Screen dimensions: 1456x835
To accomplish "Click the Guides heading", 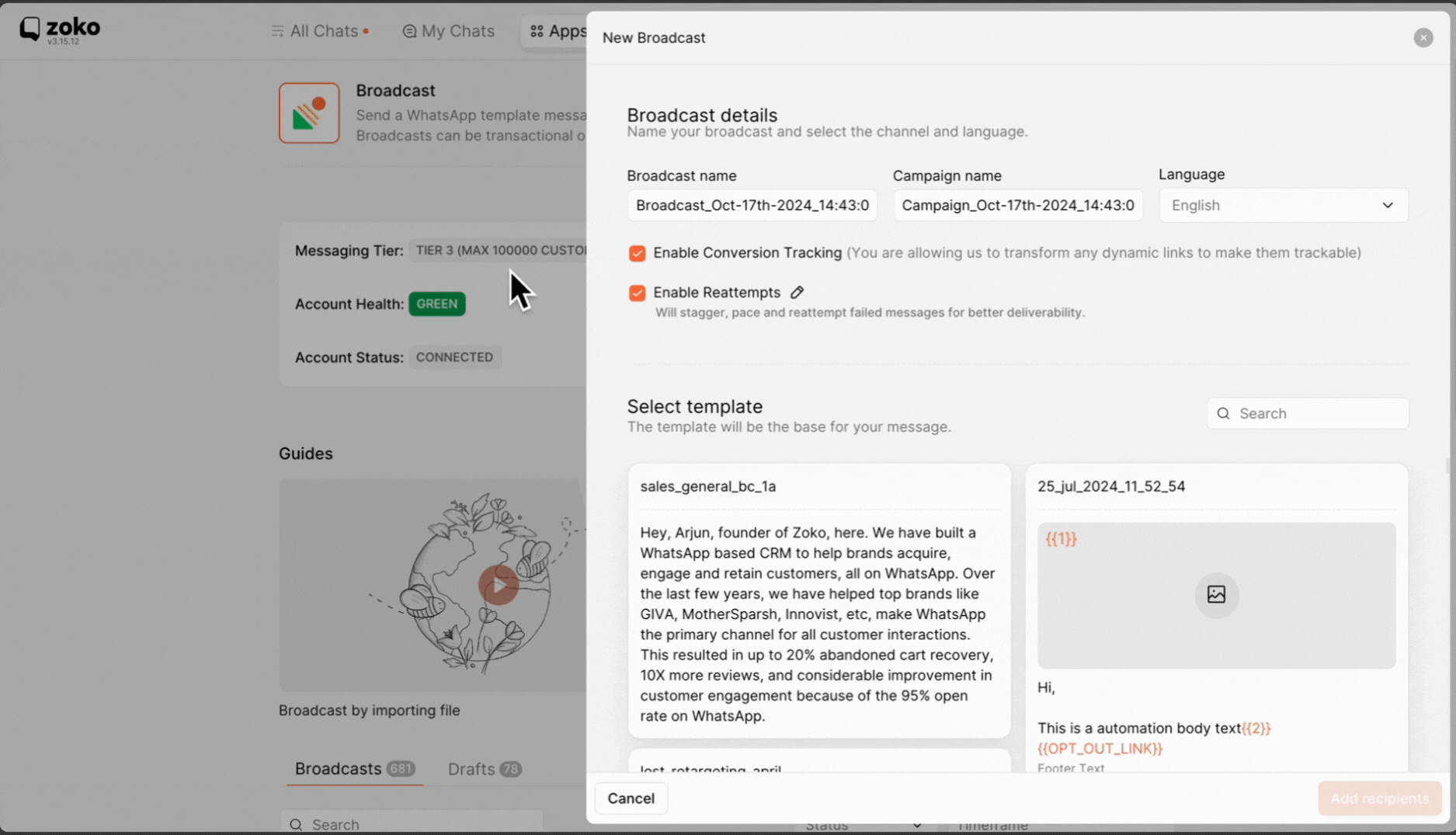I will pyautogui.click(x=306, y=454).
